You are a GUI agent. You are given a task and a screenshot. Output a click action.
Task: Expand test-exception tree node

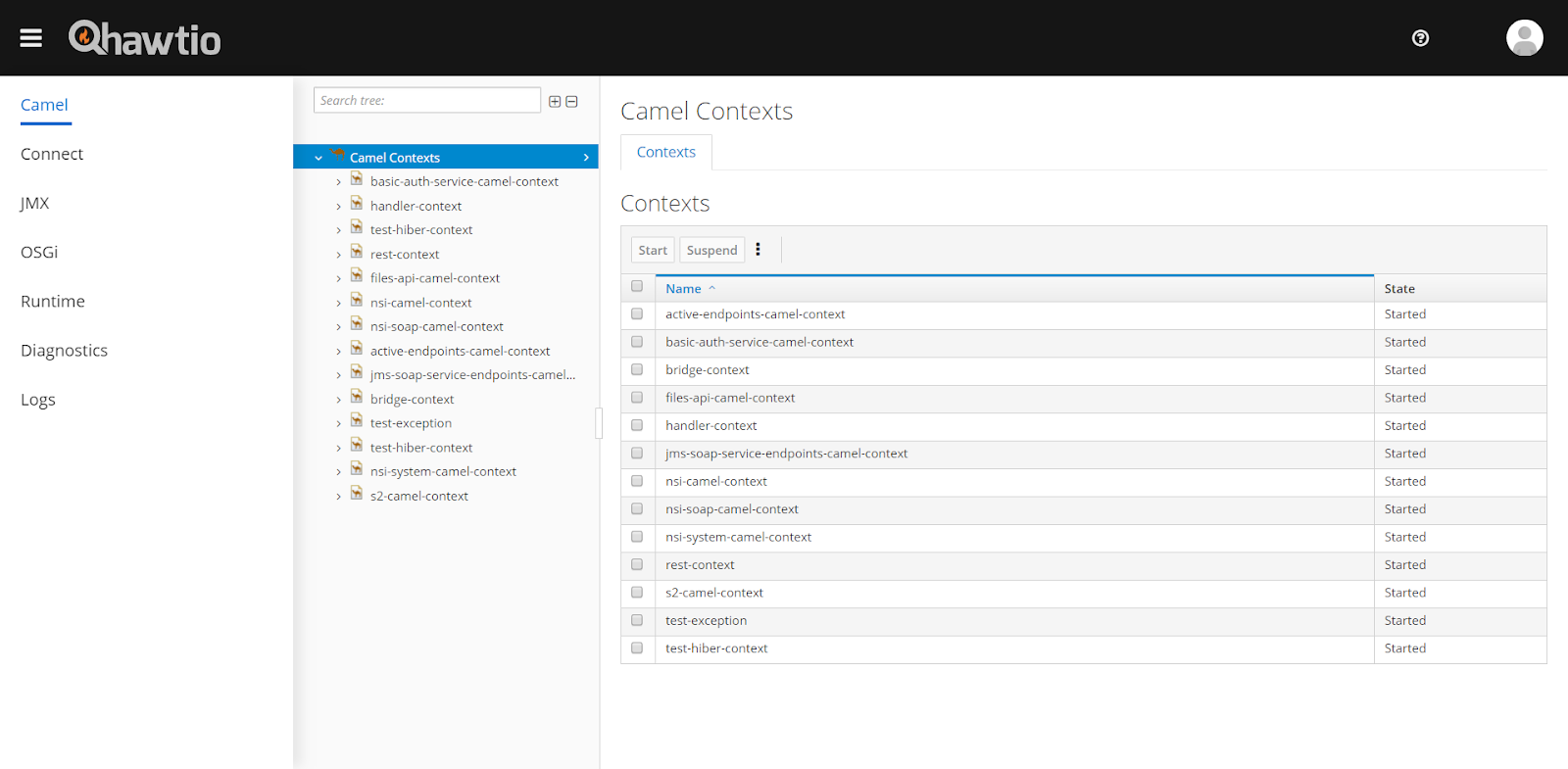tap(339, 424)
